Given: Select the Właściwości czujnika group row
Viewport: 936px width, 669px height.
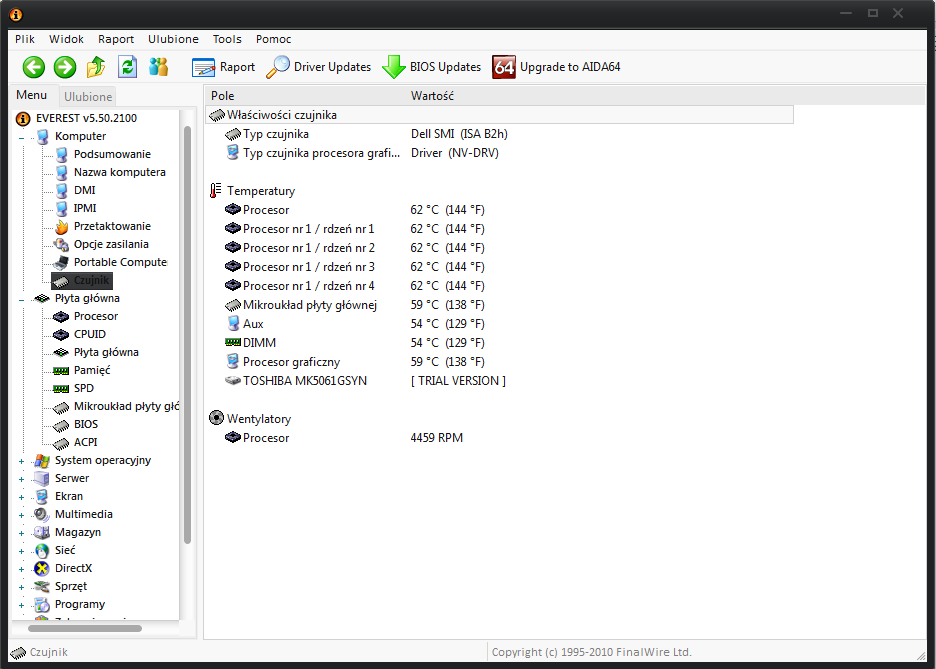Looking at the screenshot, I should click(500, 115).
